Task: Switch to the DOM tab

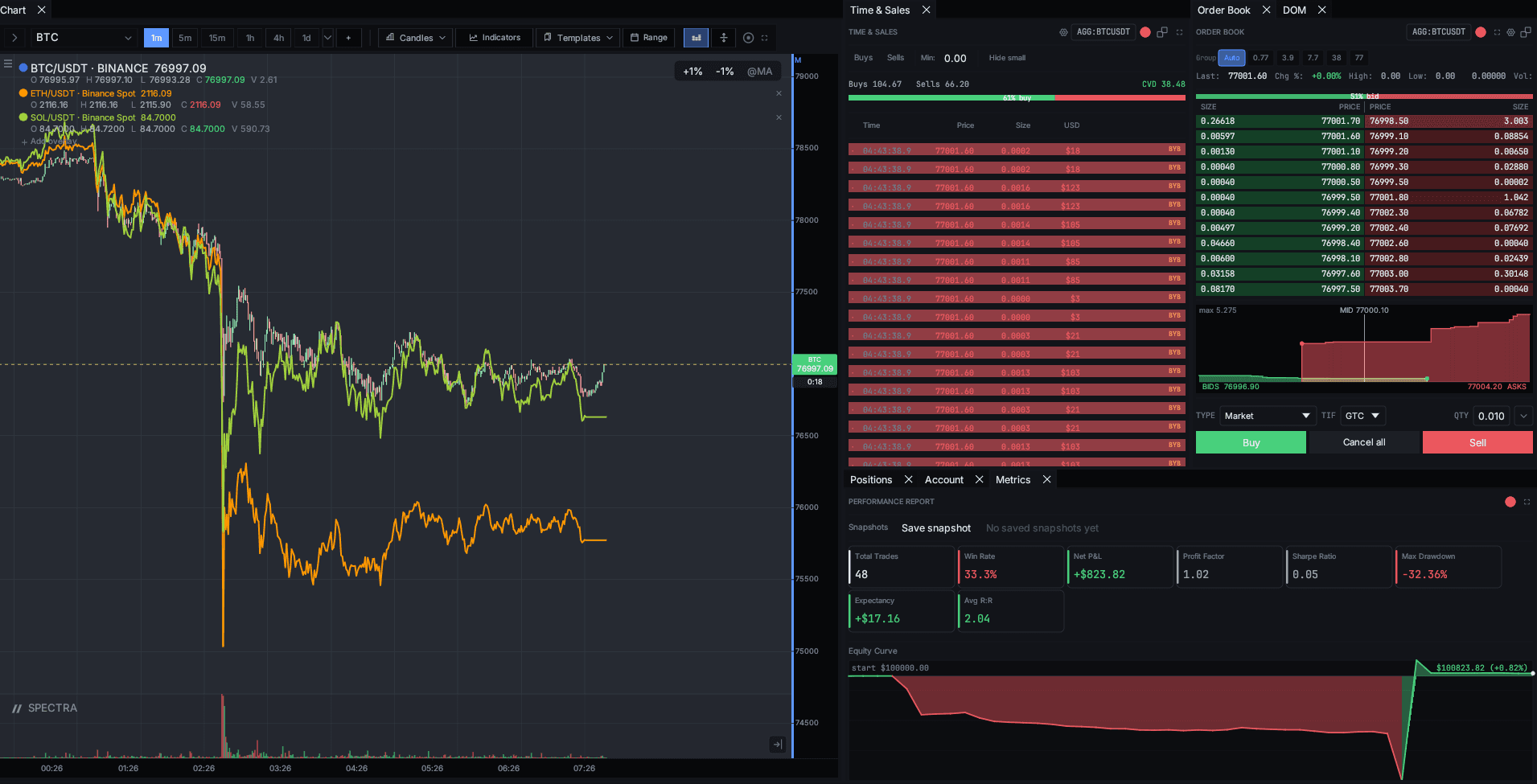Action: tap(1294, 10)
